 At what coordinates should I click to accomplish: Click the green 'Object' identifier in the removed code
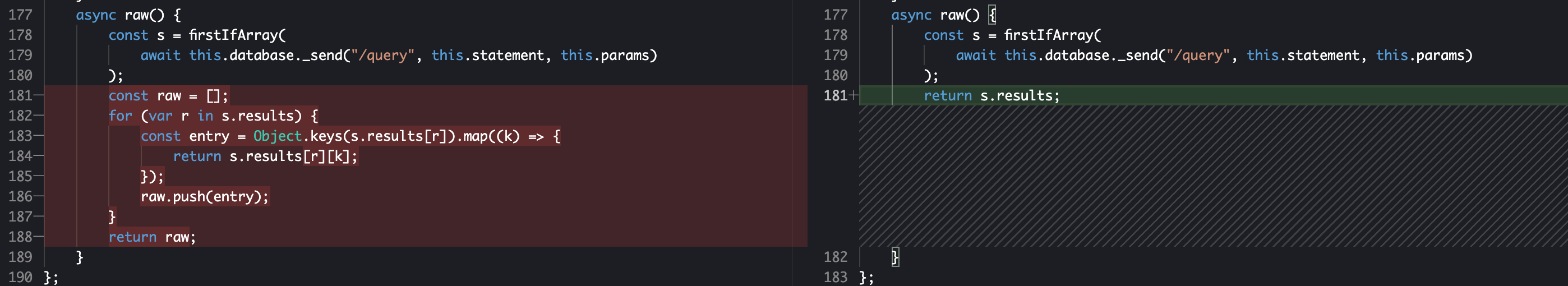[278, 136]
